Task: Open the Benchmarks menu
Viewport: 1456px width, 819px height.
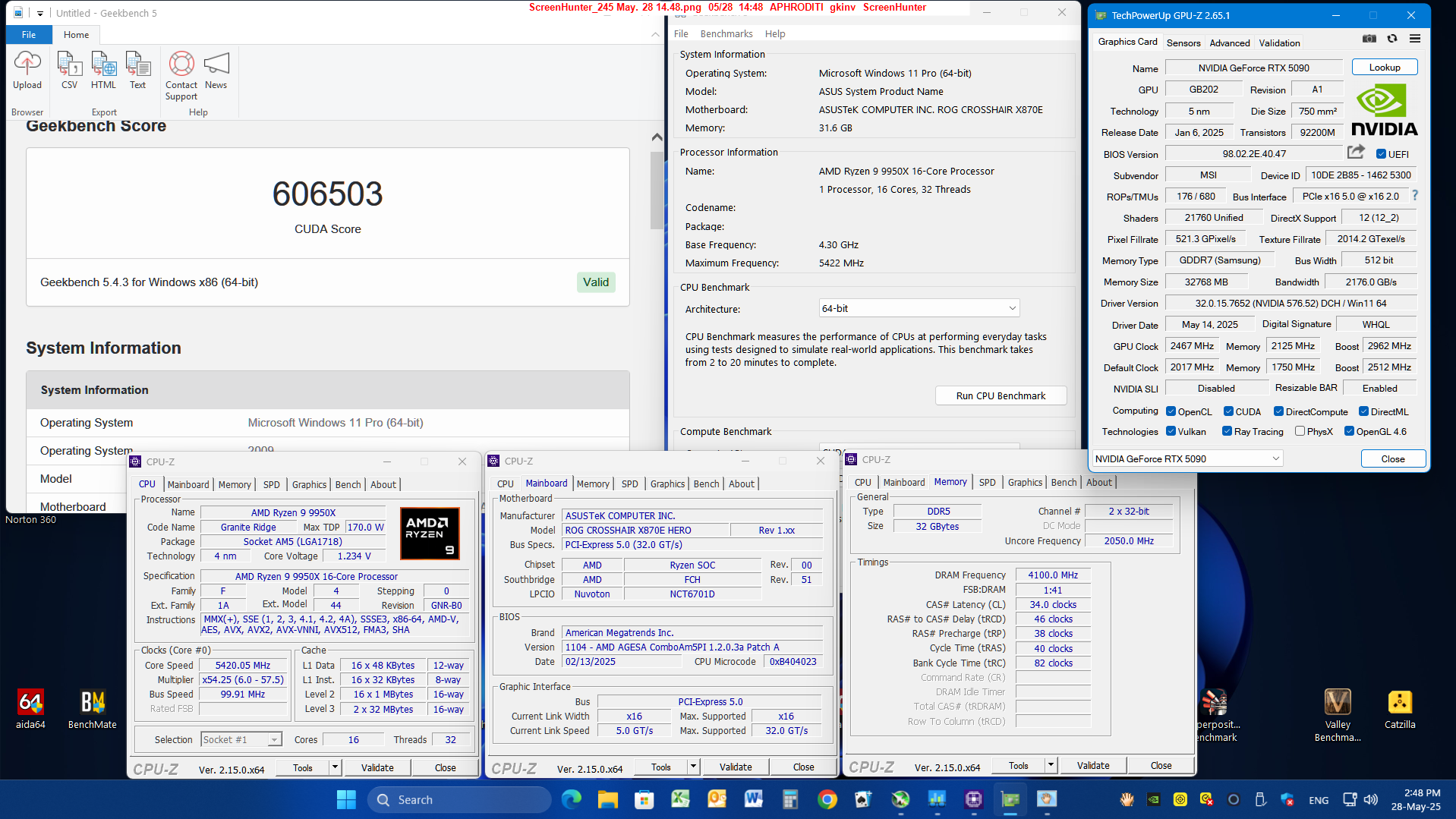Action: tap(726, 33)
